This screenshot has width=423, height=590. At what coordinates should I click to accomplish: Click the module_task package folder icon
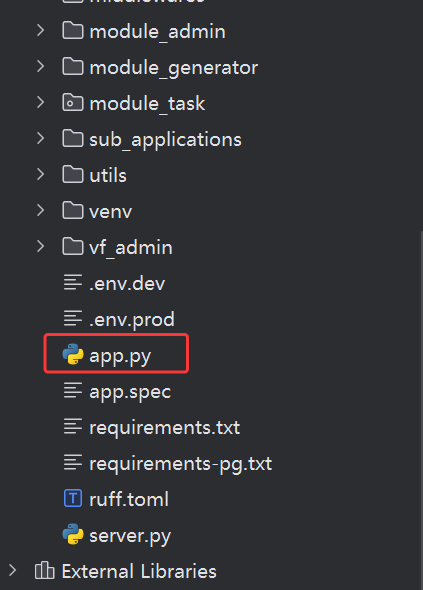point(73,102)
